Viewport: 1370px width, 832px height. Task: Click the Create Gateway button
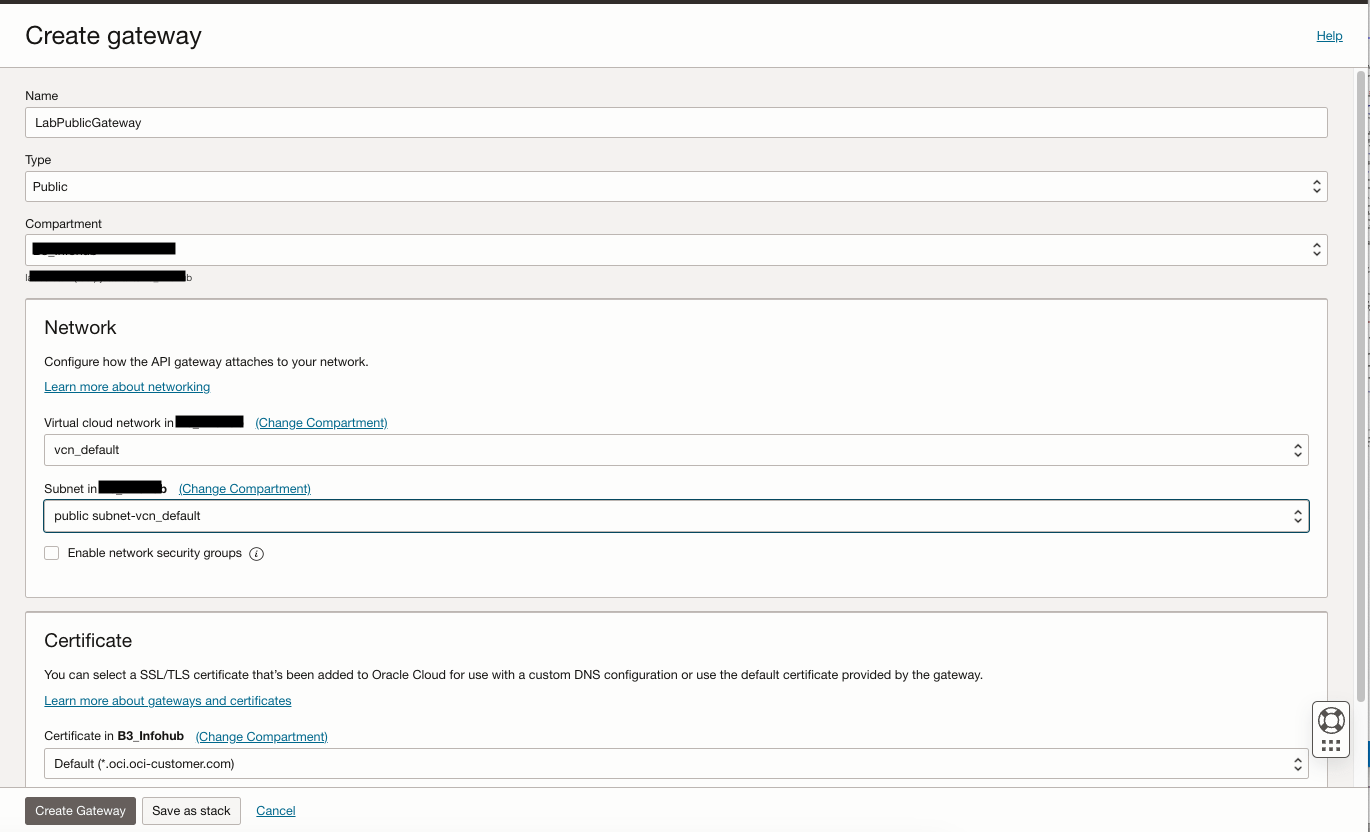click(x=80, y=811)
